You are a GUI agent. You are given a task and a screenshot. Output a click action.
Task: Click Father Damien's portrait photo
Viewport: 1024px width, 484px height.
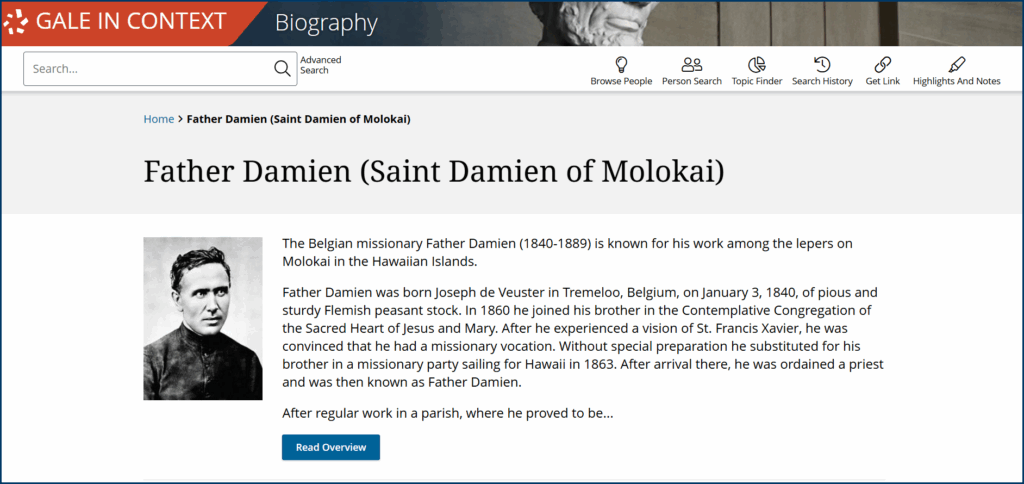(203, 318)
